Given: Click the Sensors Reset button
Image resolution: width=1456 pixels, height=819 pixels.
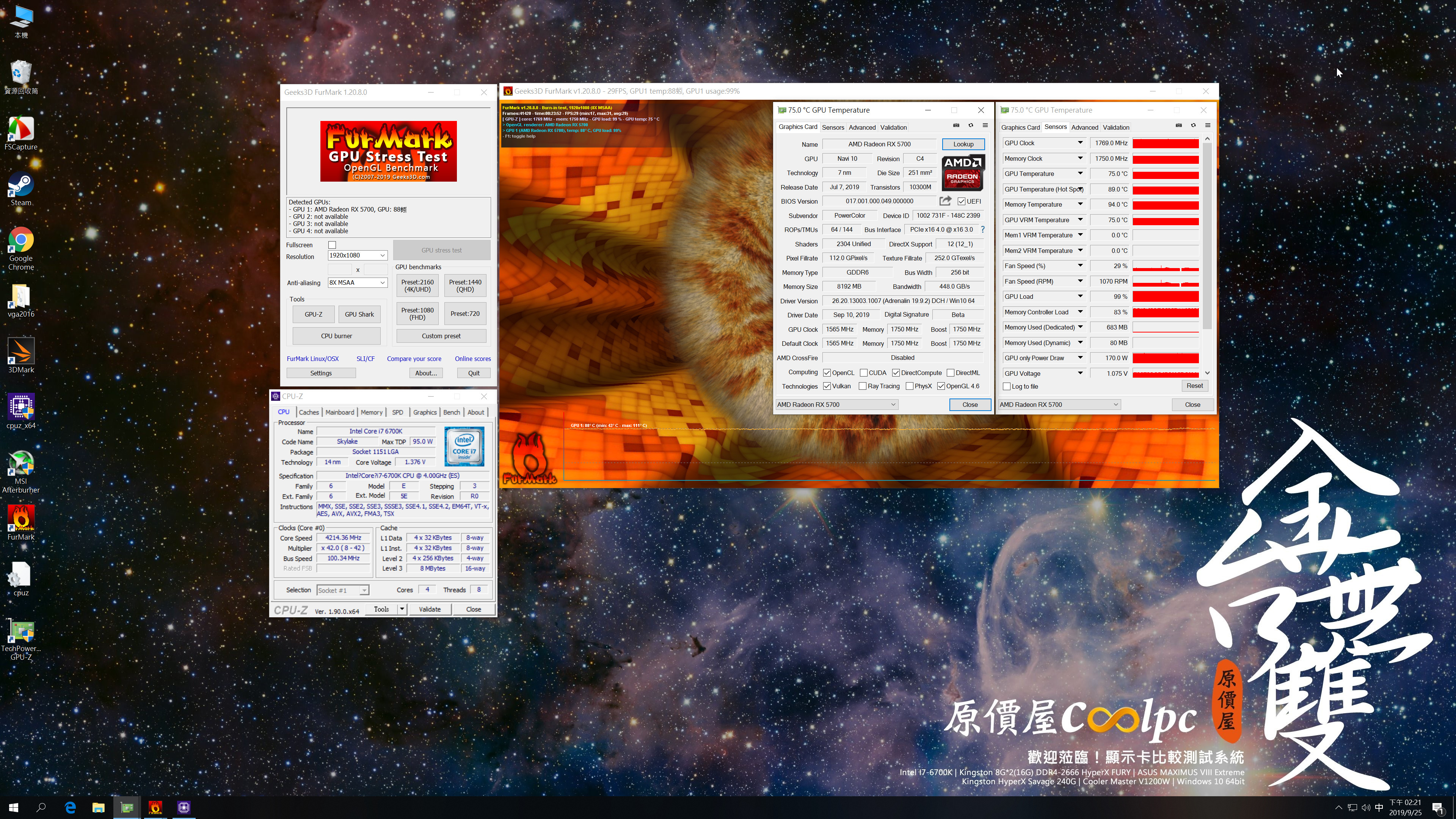Looking at the screenshot, I should click(x=1194, y=386).
